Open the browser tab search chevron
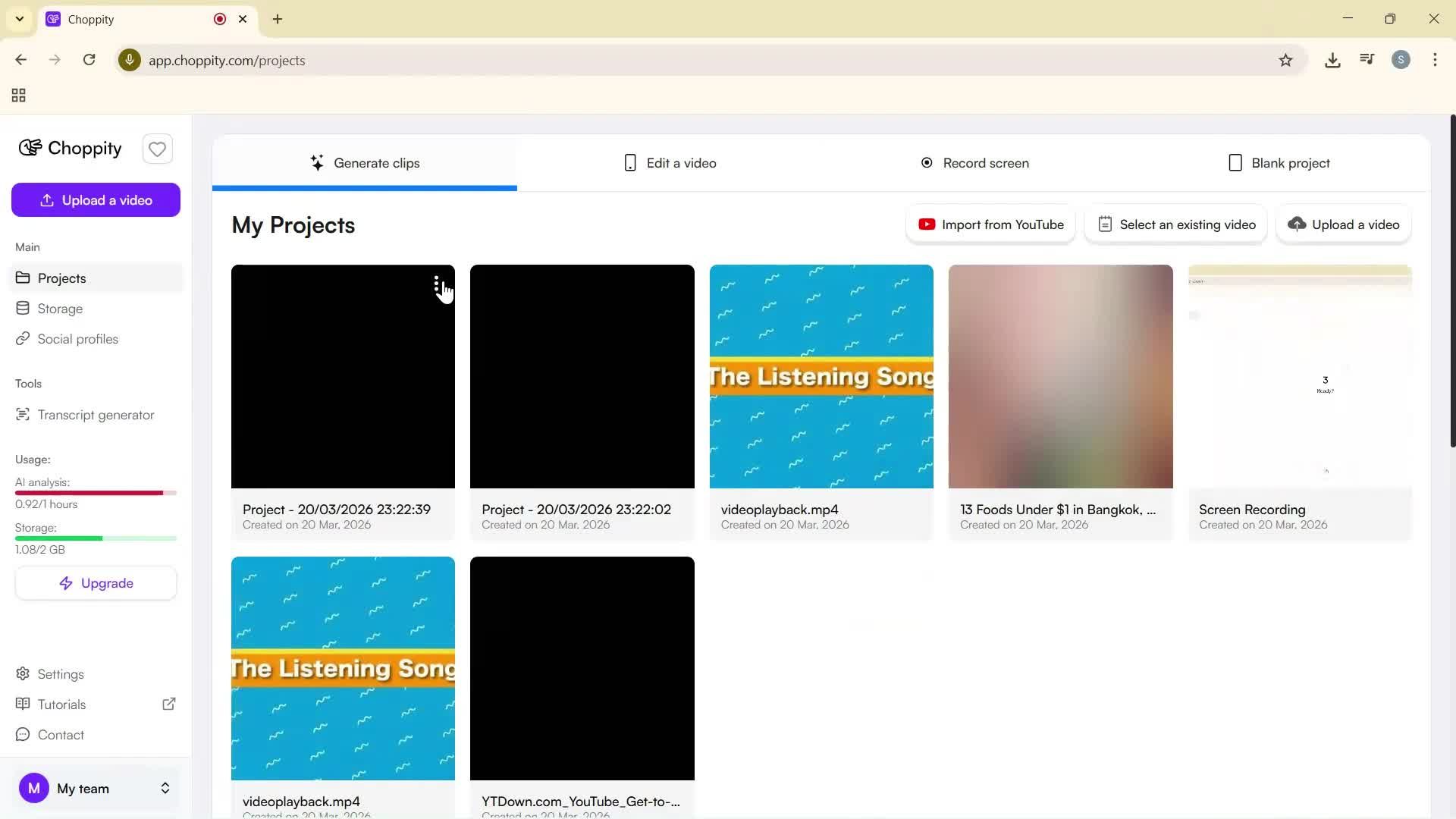The width and height of the screenshot is (1456, 819). point(19,19)
